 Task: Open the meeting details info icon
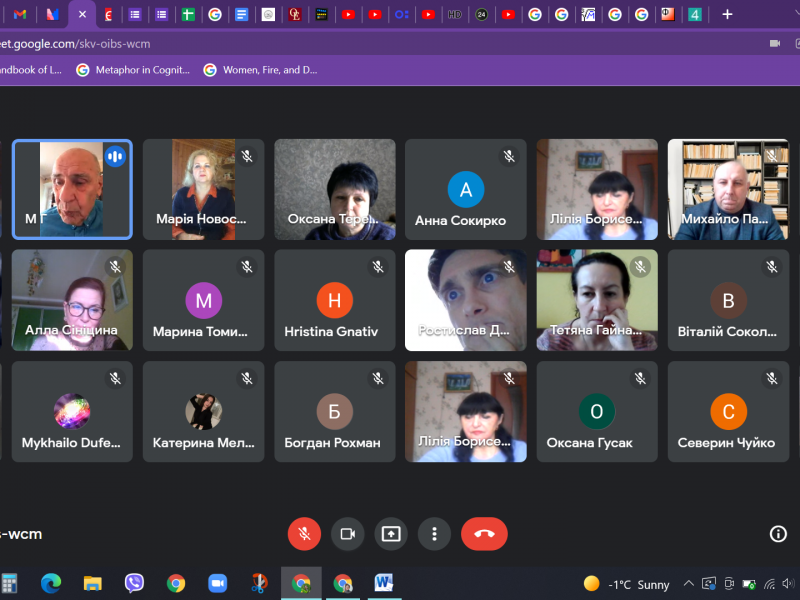pyautogui.click(x=778, y=534)
